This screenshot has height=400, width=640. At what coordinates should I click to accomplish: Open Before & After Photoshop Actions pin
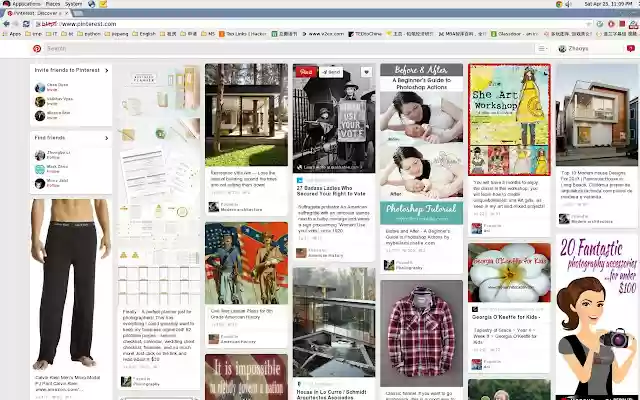point(422,144)
